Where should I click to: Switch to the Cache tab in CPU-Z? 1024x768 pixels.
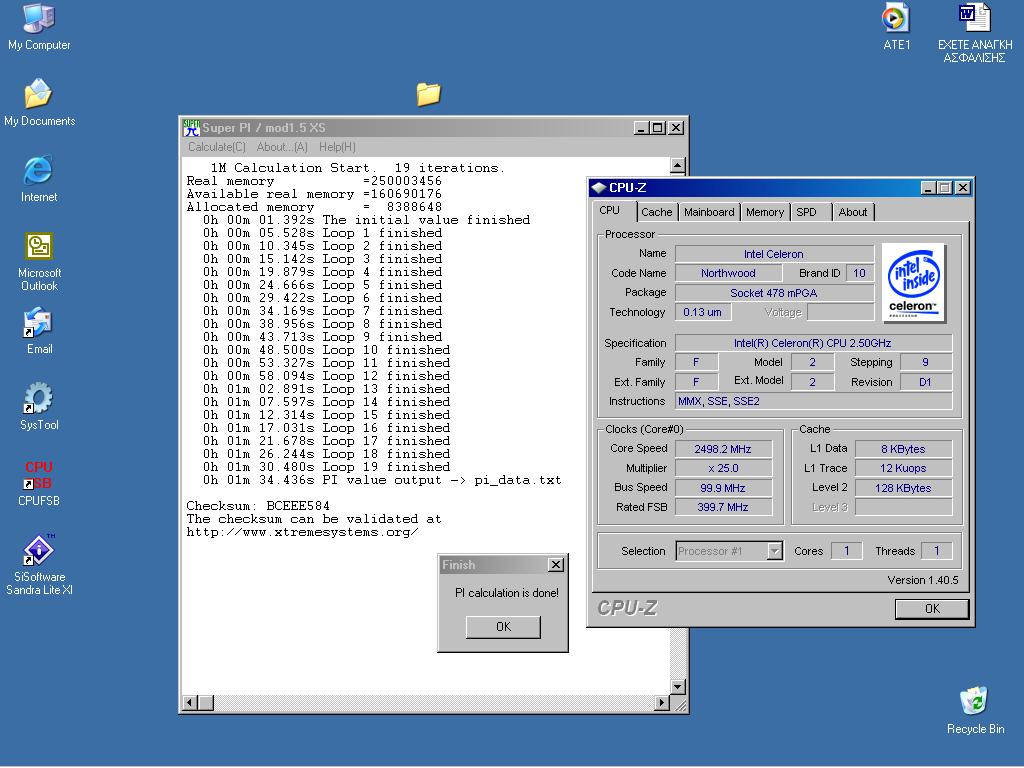pos(656,212)
